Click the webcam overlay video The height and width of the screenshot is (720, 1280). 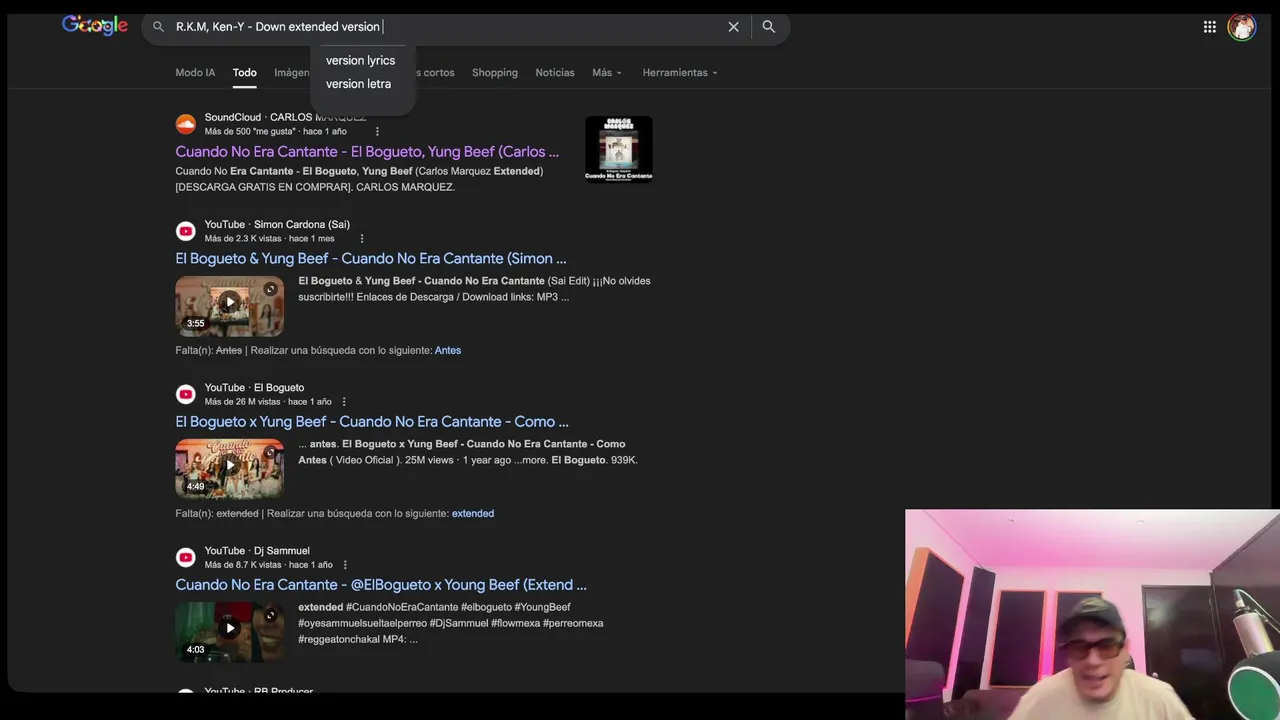point(1092,615)
